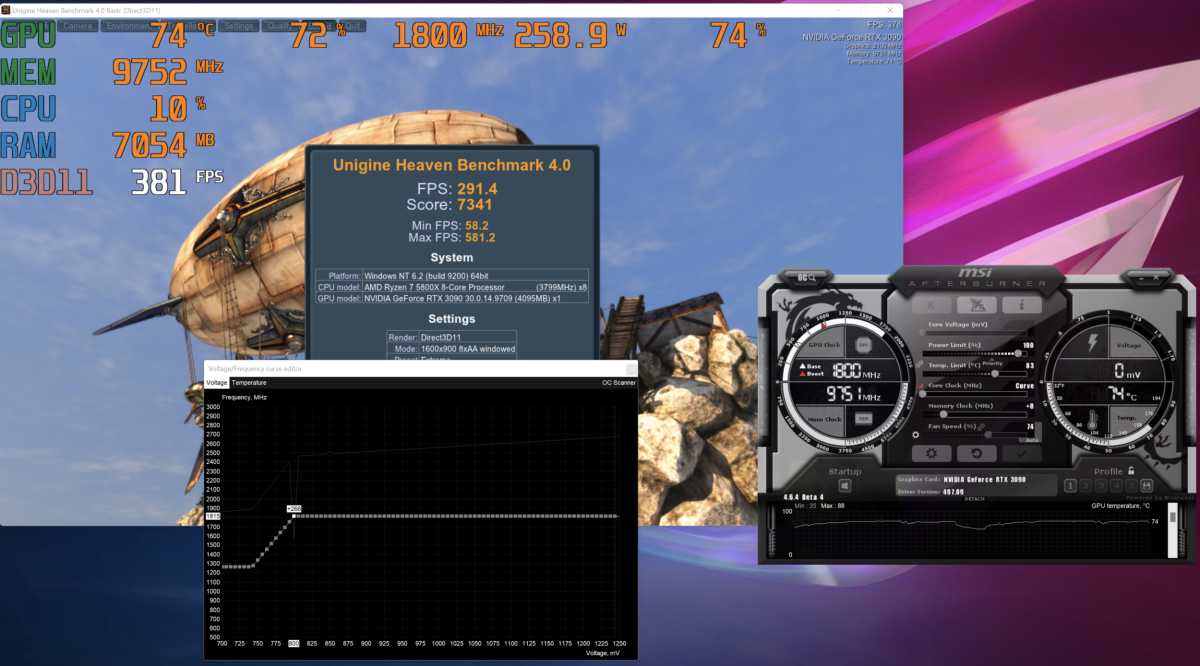Viewport: 1200px width, 666px height.
Task: Save to Profile slot 1 in Afterburner
Action: pos(1070,486)
